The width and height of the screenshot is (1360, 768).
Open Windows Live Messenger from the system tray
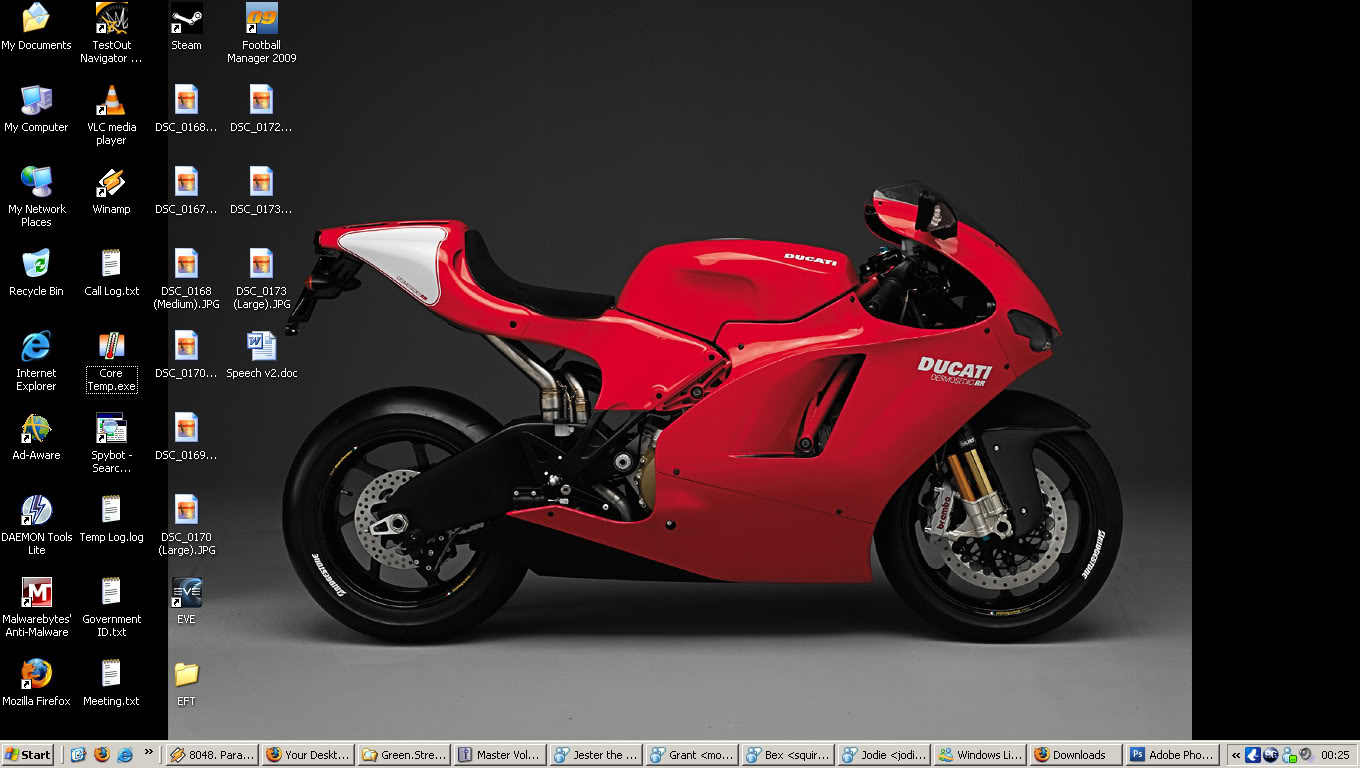[x=1289, y=755]
